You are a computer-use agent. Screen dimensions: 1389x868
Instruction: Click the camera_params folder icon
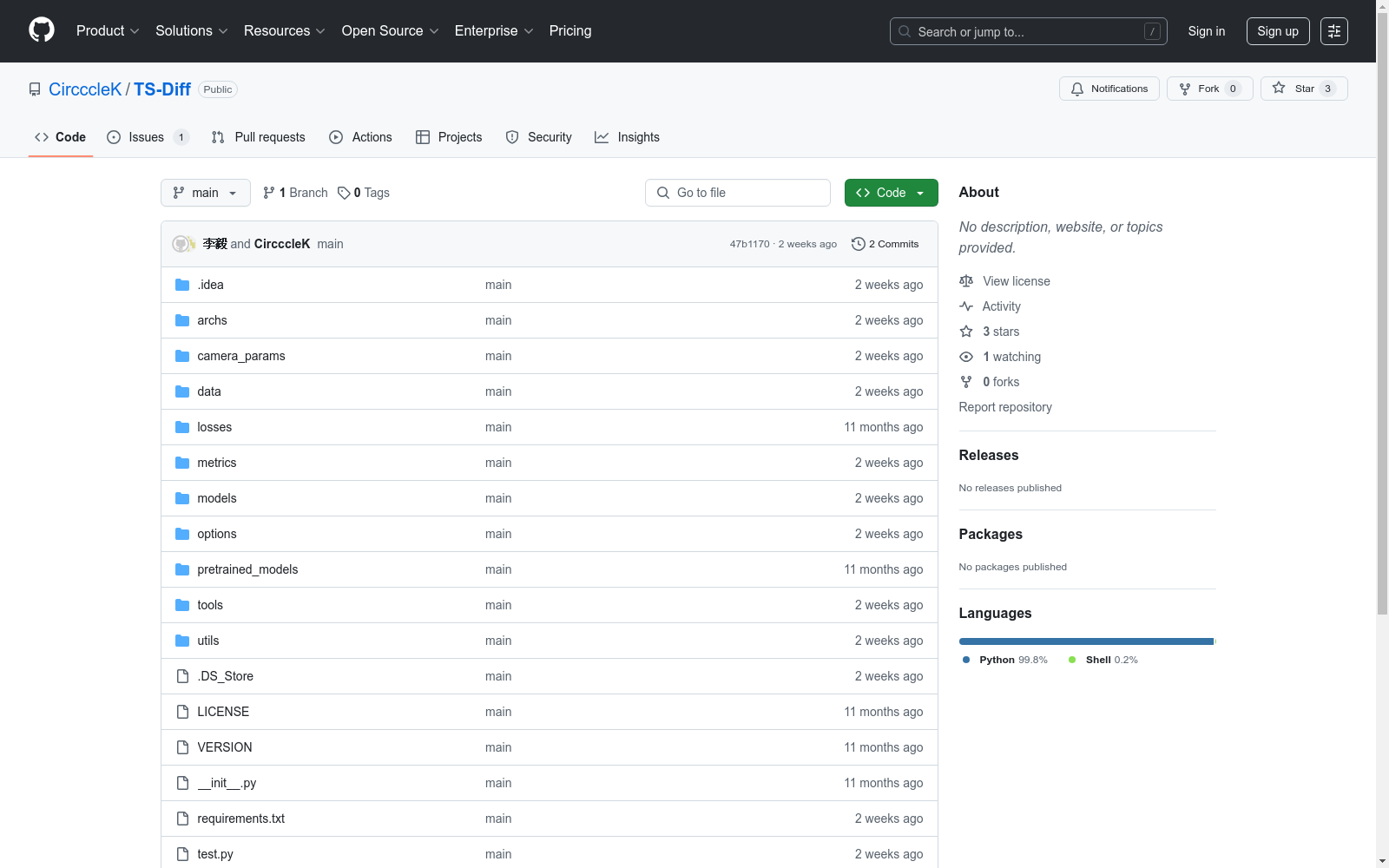click(x=182, y=356)
